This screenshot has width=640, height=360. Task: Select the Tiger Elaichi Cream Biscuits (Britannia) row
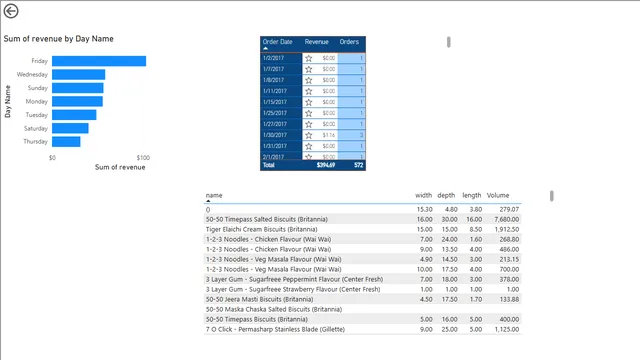pos(362,229)
